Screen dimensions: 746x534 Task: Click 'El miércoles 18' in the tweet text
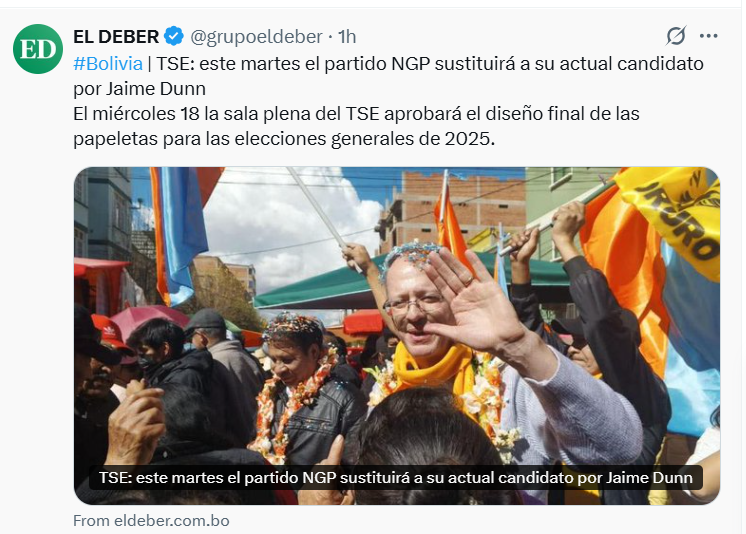pyautogui.click(x=137, y=114)
